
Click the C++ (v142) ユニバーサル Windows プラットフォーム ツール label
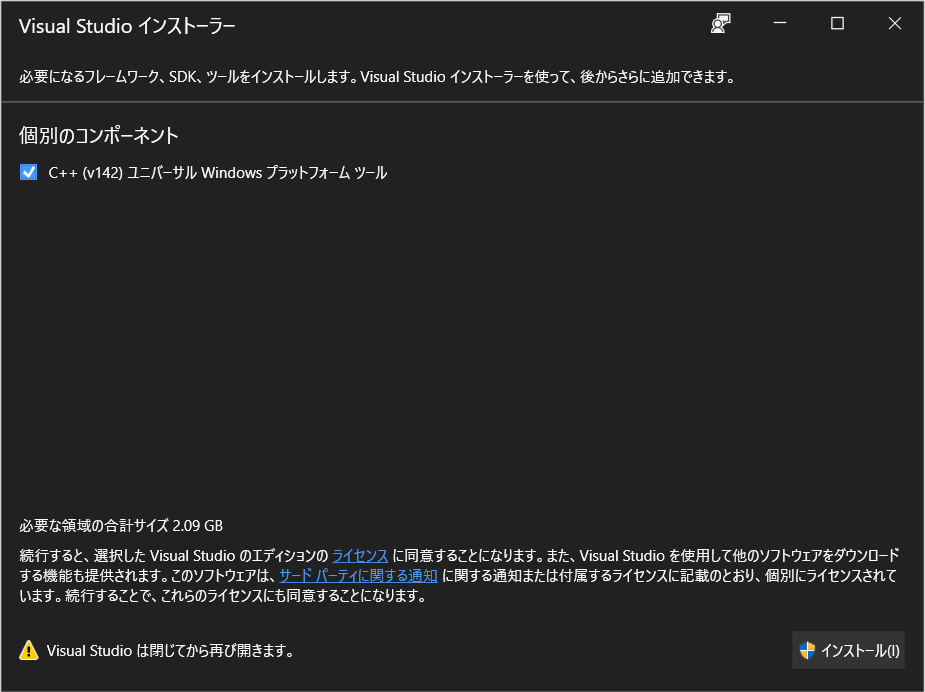click(218, 173)
